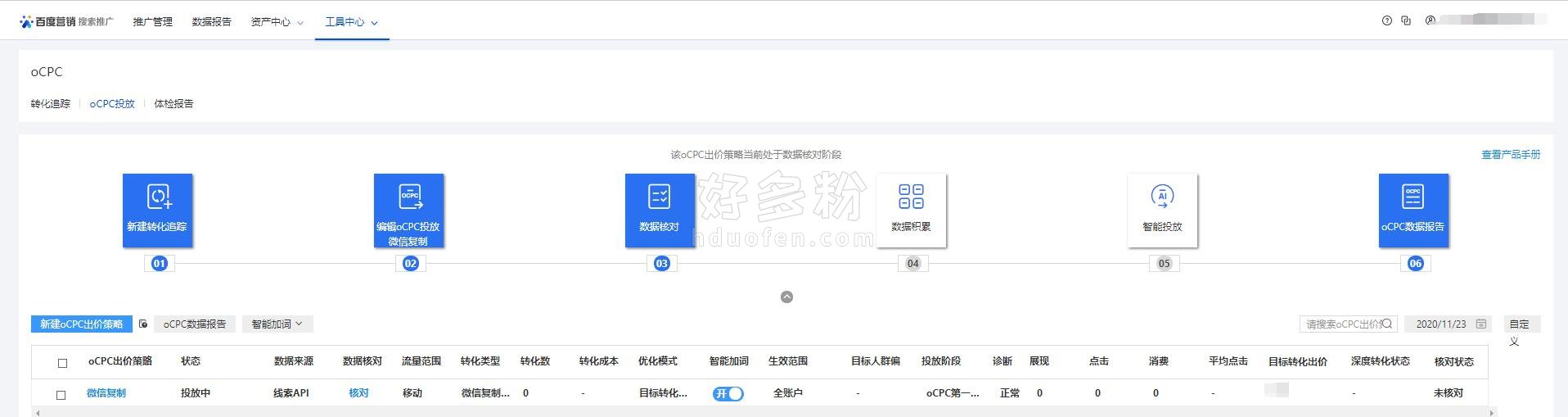
Task: Click step number 04 marker
Action: 913,264
